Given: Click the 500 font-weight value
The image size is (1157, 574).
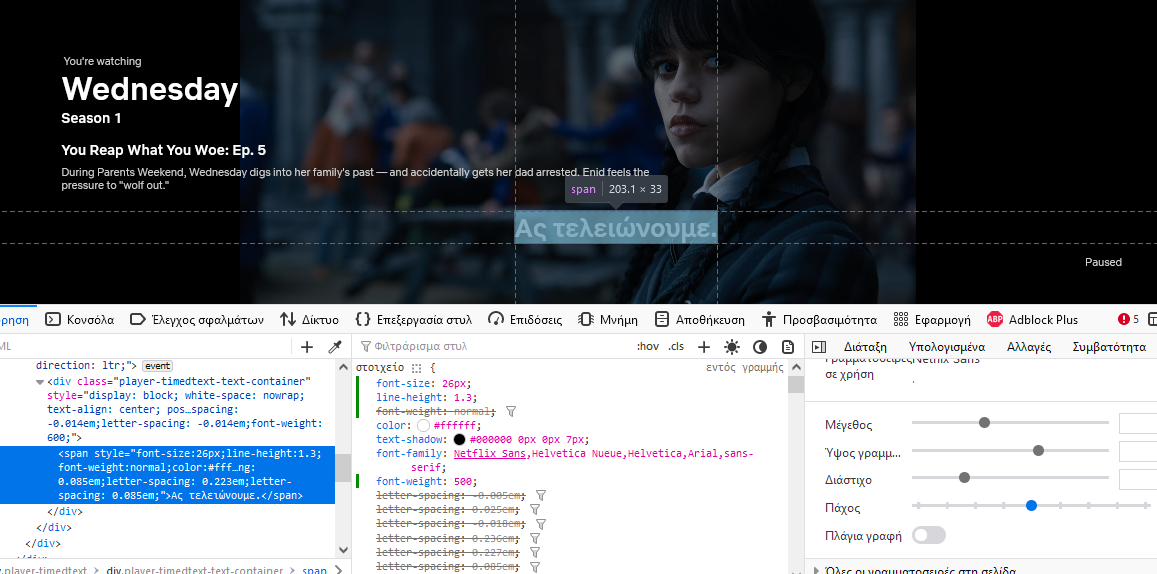Looking at the screenshot, I should (463, 481).
